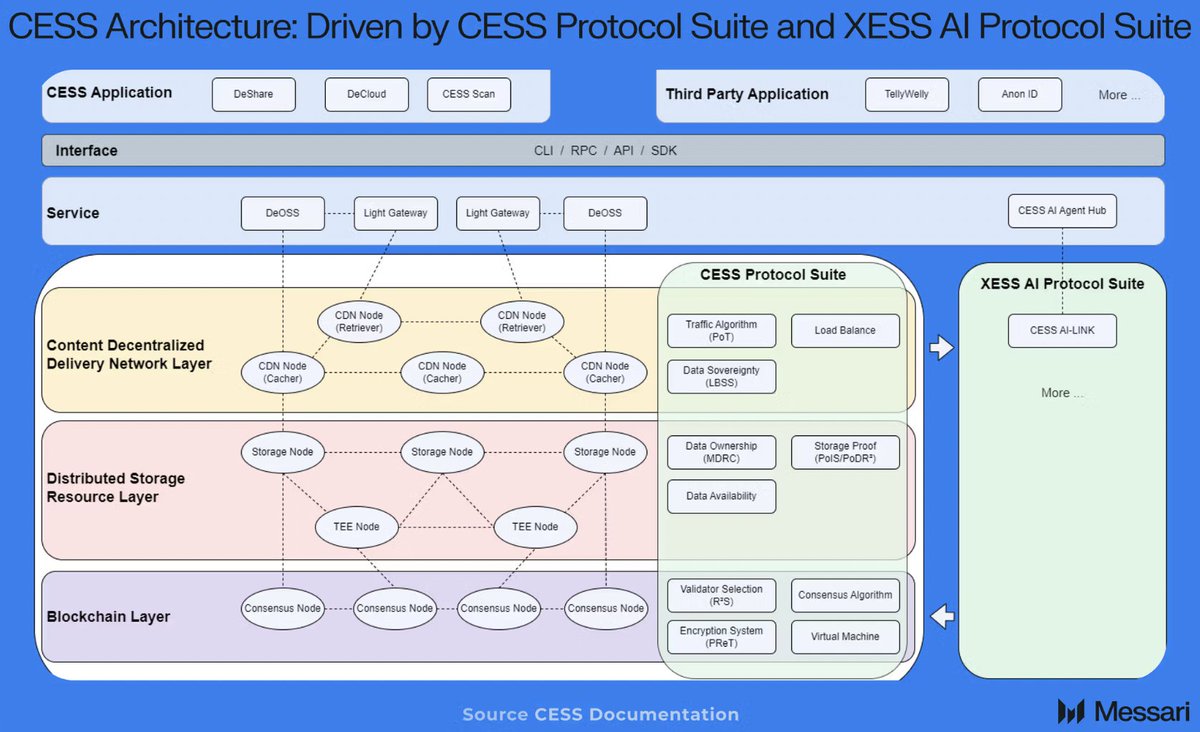This screenshot has height=732, width=1200.
Task: Select the DeCloud application box
Action: point(368,95)
